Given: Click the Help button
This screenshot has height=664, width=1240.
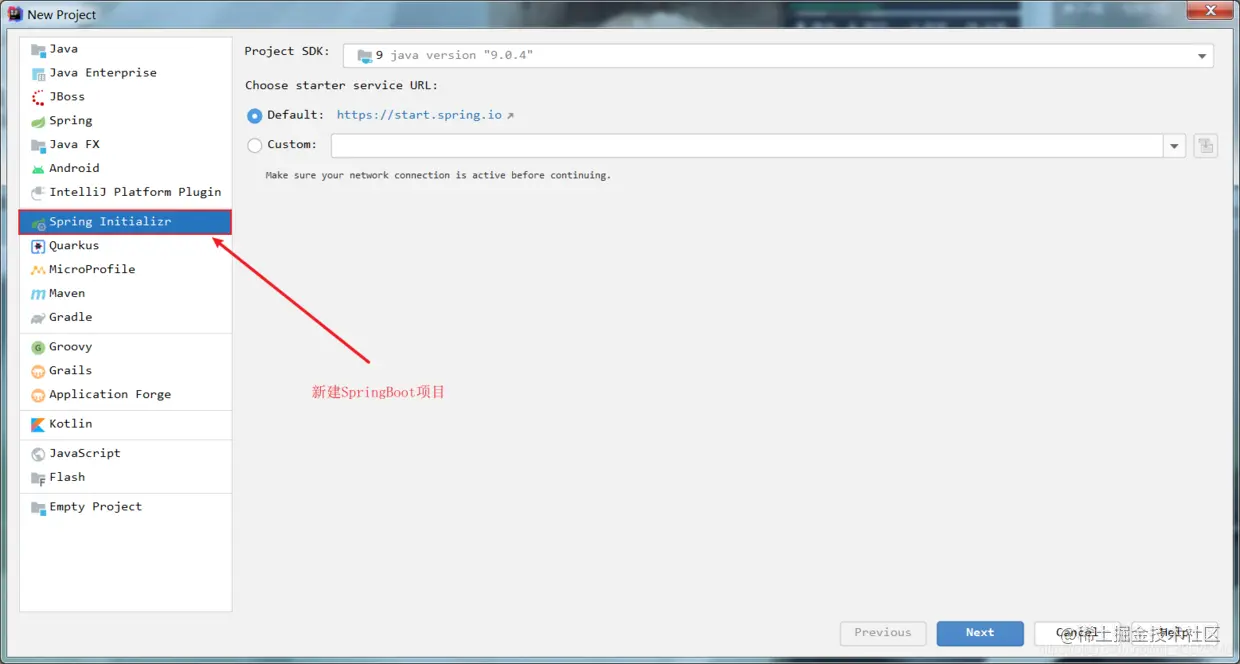Looking at the screenshot, I should (x=1174, y=633).
